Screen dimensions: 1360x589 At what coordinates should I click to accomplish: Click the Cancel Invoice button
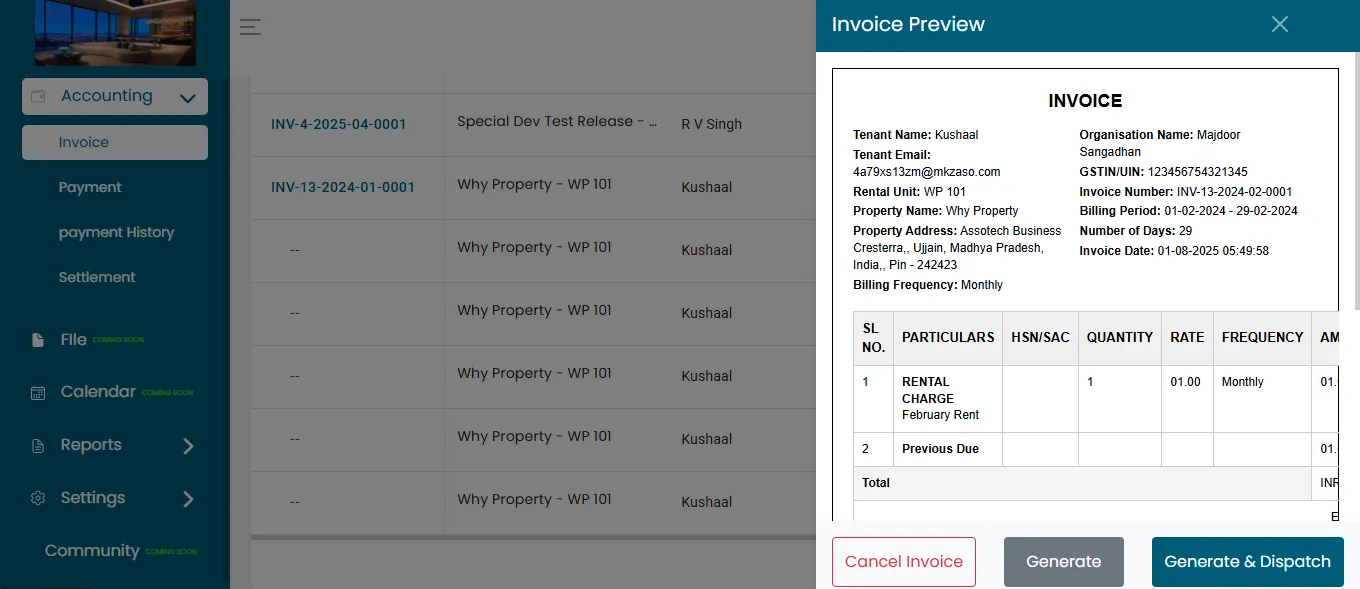904,562
